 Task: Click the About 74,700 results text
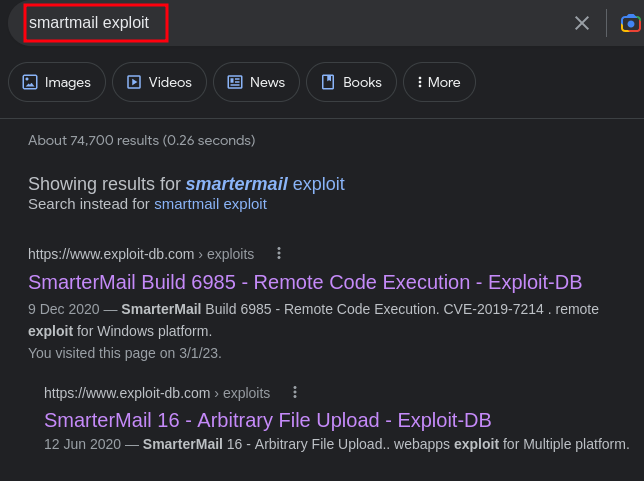coord(142,140)
